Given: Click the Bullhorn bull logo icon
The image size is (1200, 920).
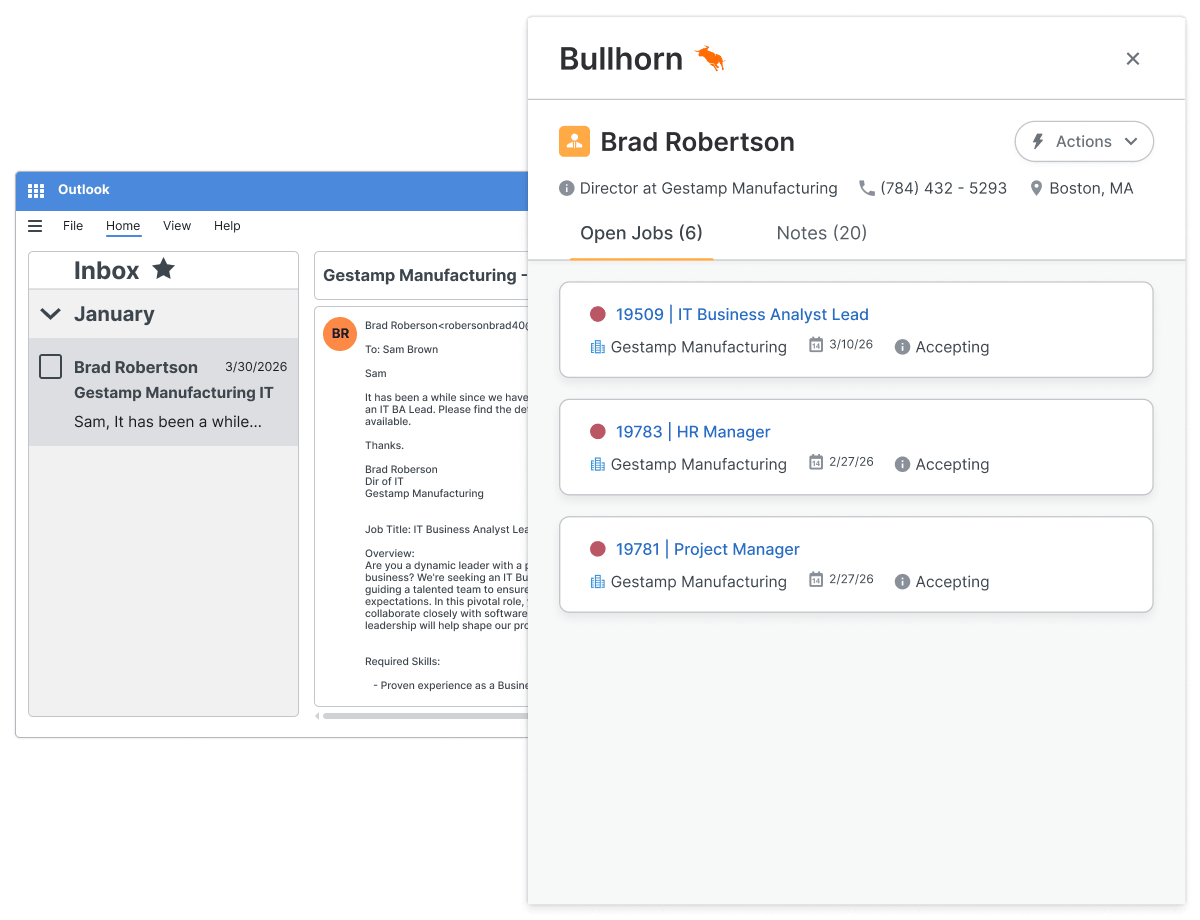Looking at the screenshot, I should [710, 59].
